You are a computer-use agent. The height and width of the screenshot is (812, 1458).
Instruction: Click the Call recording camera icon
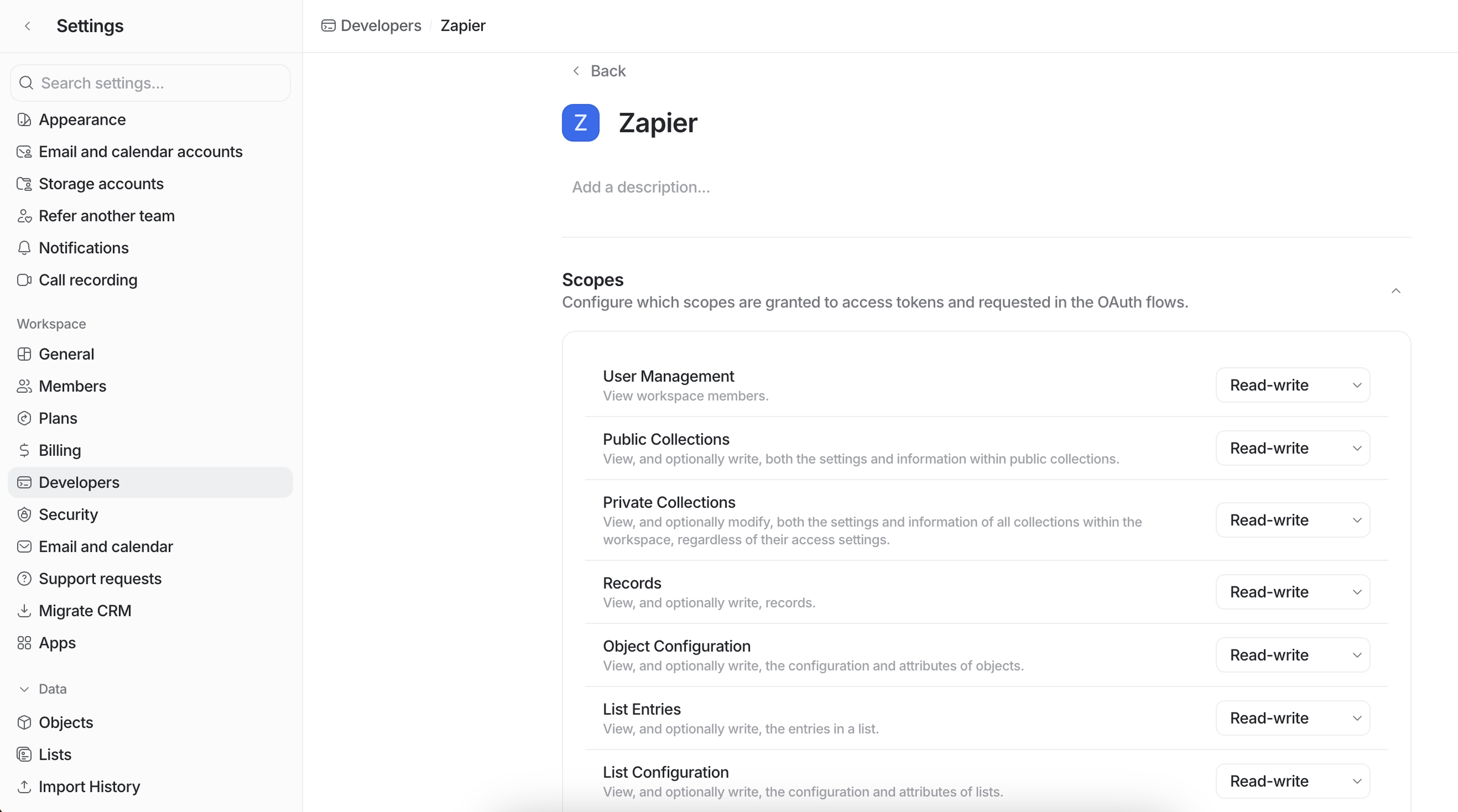(24, 280)
